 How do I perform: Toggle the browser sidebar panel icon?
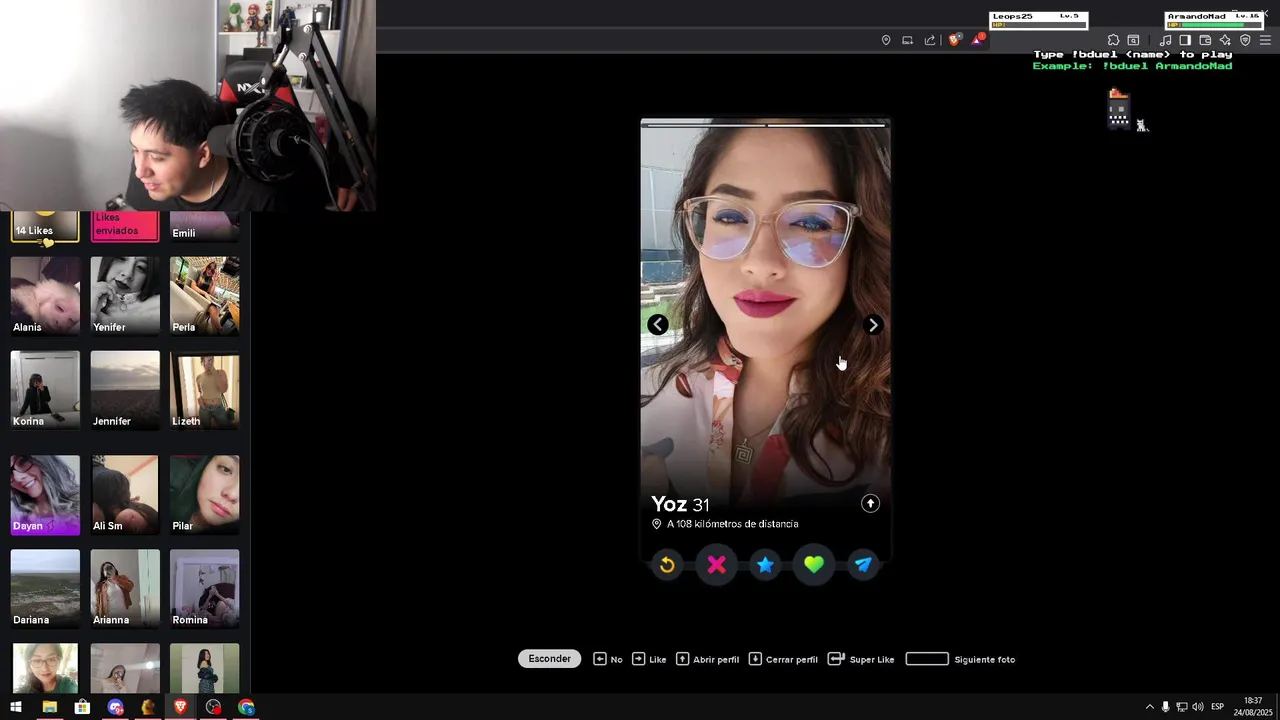pyautogui.click(x=1185, y=40)
